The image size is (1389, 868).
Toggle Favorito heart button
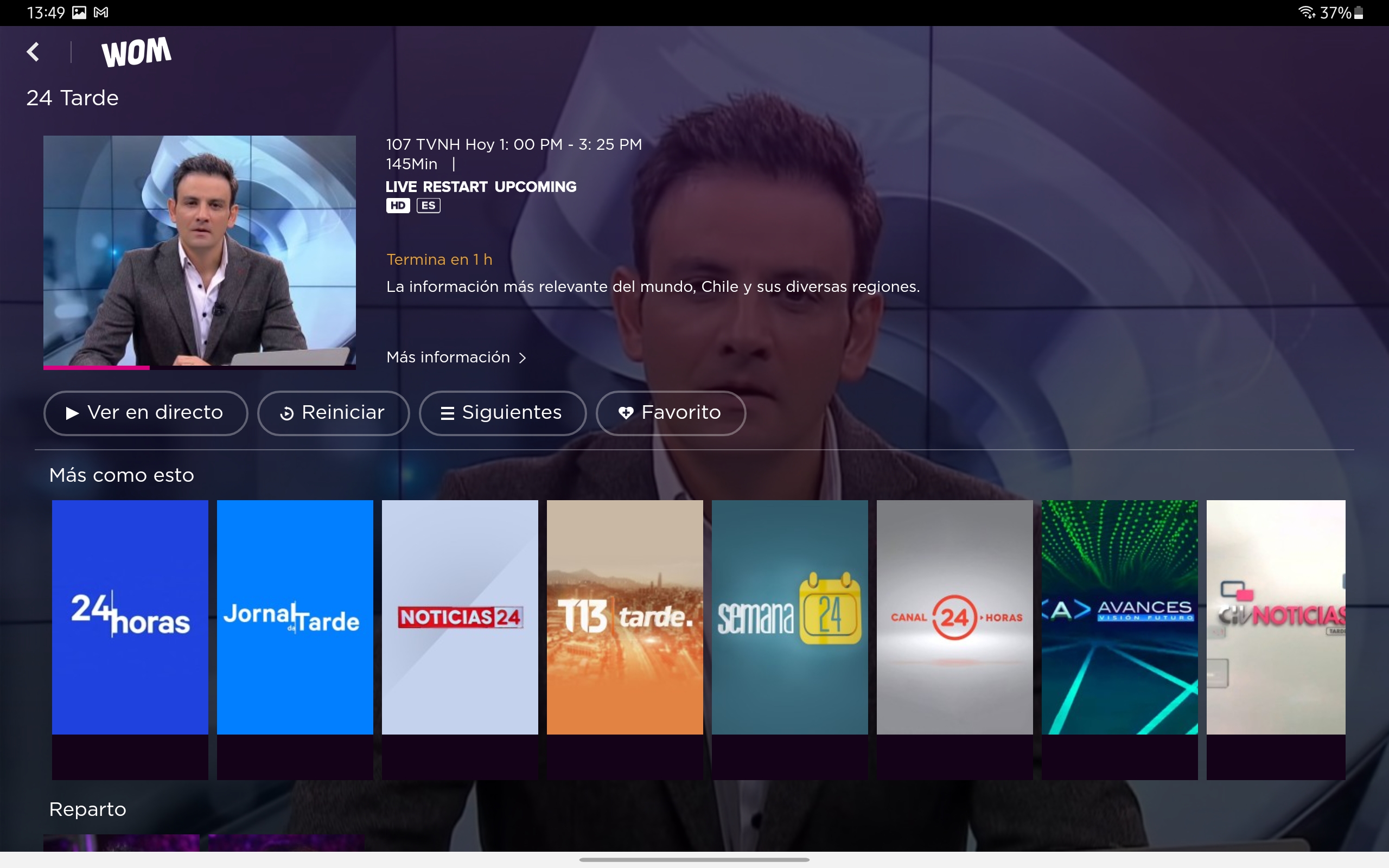pos(671,413)
